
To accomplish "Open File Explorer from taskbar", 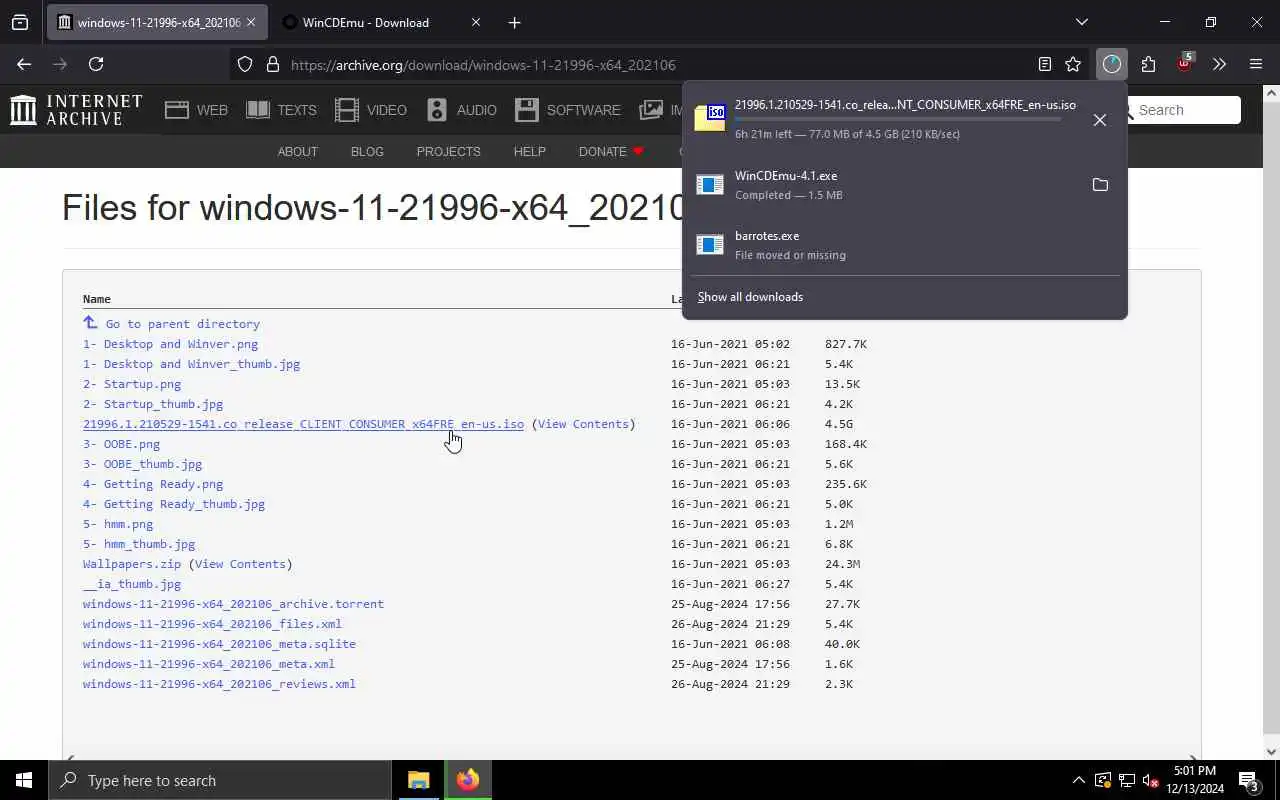I will [x=419, y=780].
